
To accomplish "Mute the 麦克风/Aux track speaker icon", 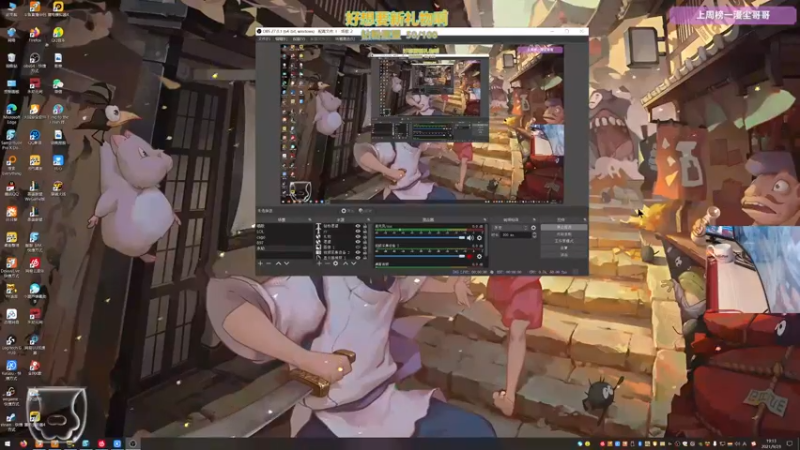I will pyautogui.click(x=470, y=238).
